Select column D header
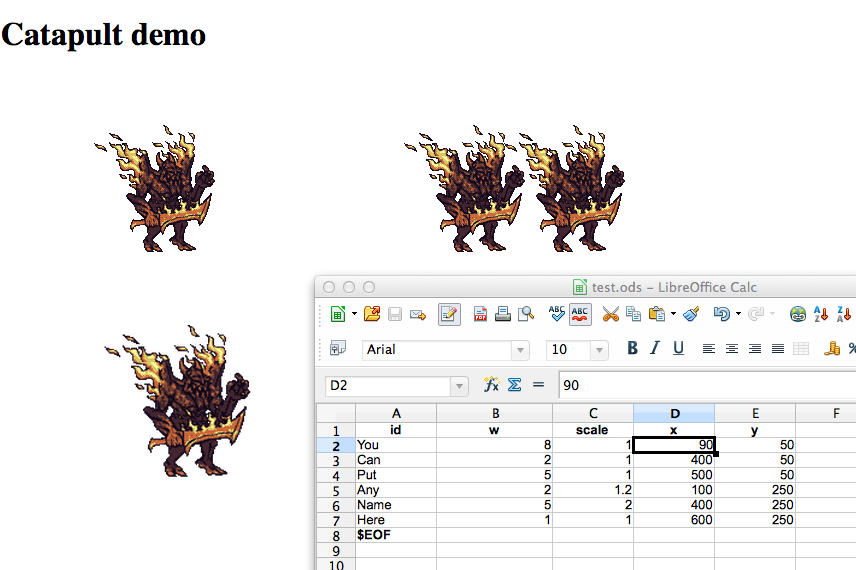The height and width of the screenshot is (570, 856). pyautogui.click(x=674, y=413)
